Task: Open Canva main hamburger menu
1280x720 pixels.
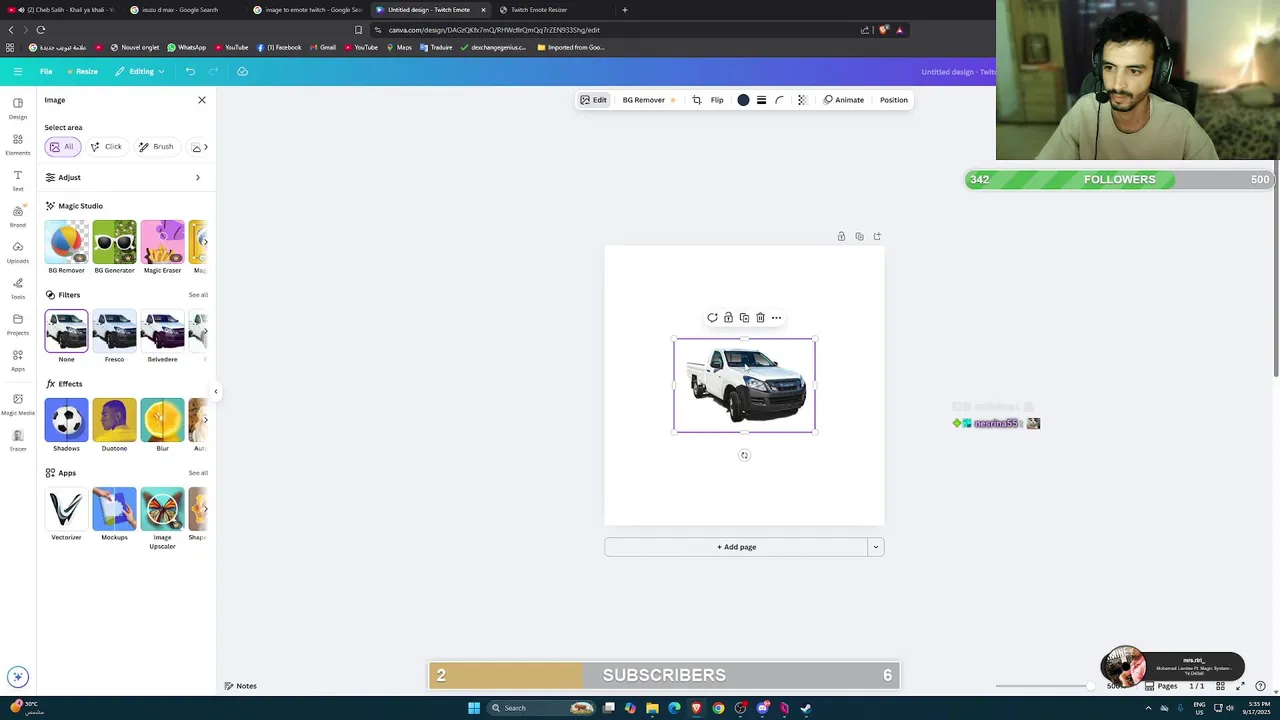Action: click(x=18, y=71)
